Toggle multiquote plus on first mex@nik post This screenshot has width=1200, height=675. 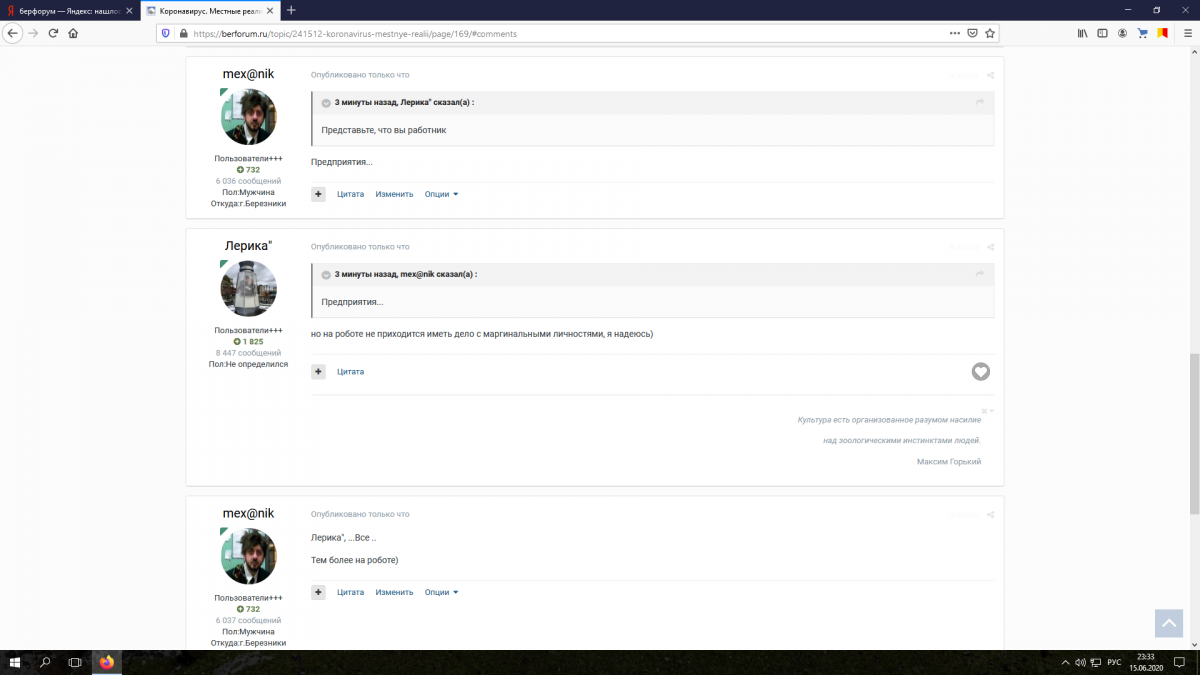[318, 194]
